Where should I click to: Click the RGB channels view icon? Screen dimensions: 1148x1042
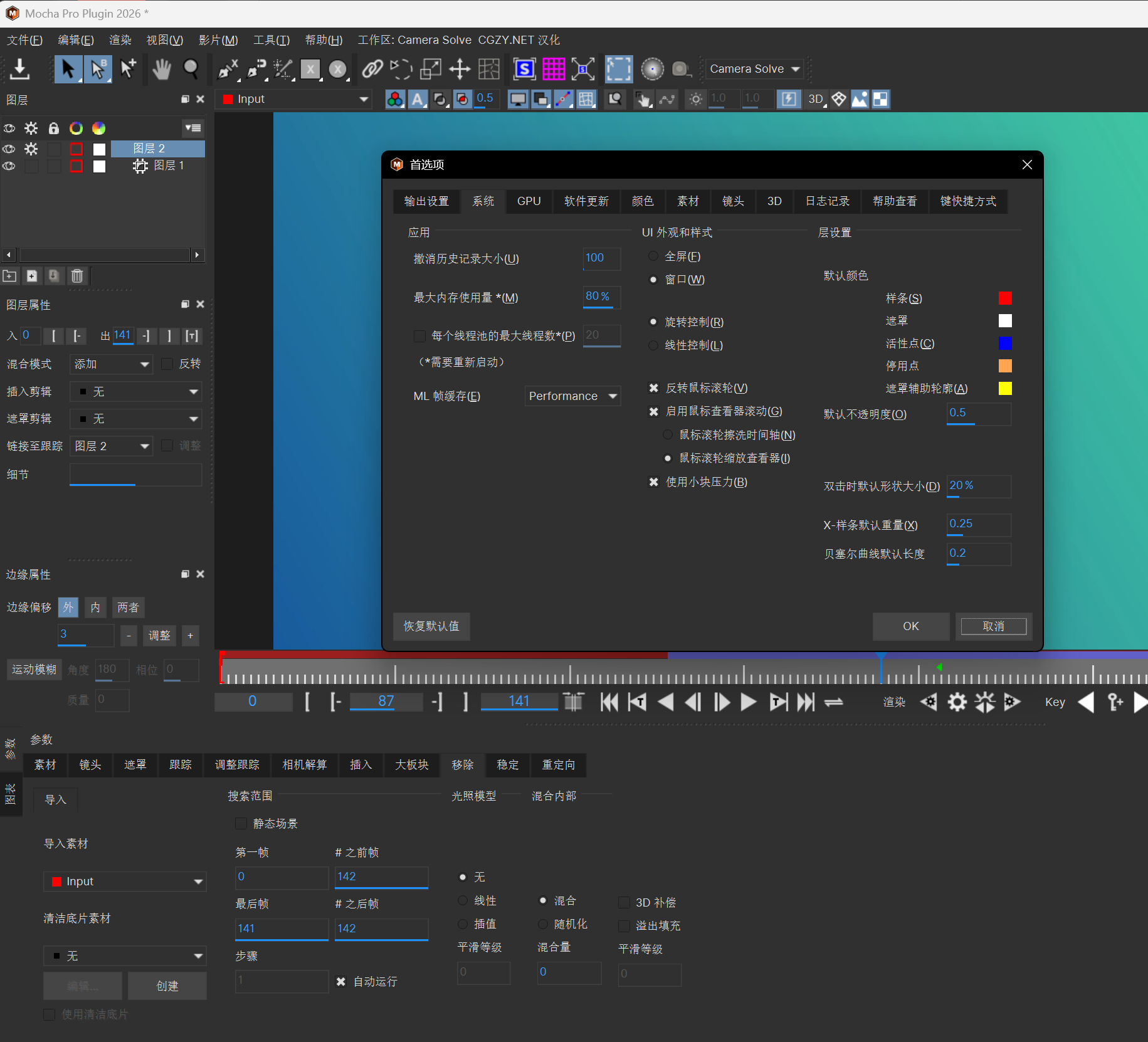(395, 99)
